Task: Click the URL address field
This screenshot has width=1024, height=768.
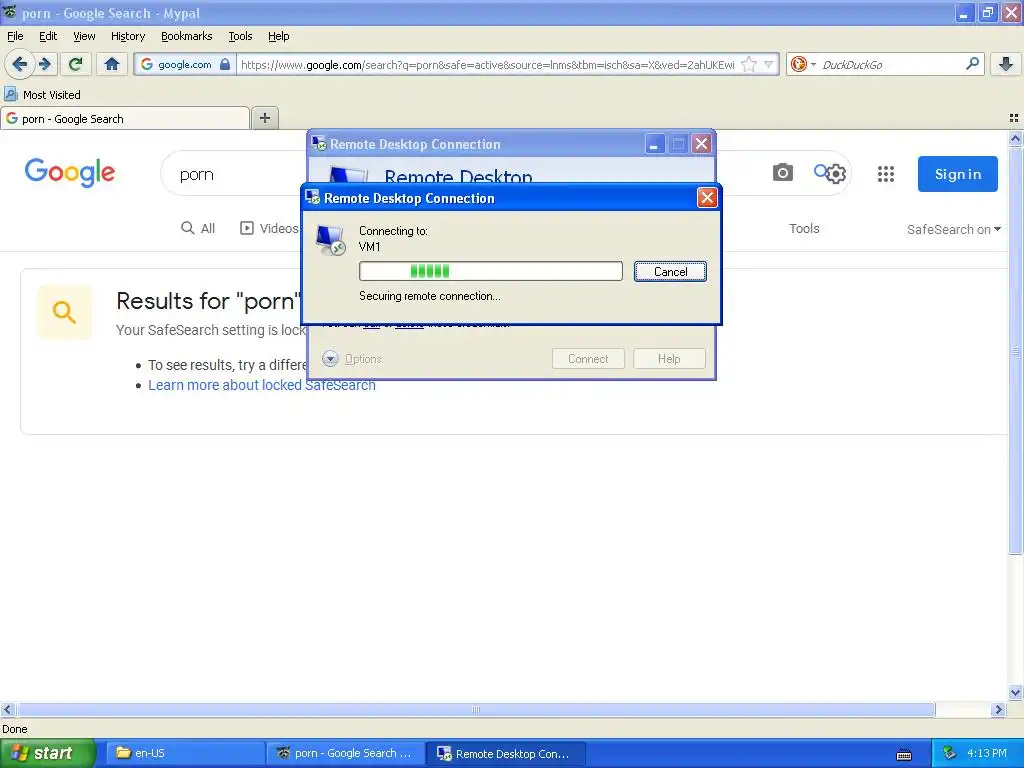Action: pos(488,64)
